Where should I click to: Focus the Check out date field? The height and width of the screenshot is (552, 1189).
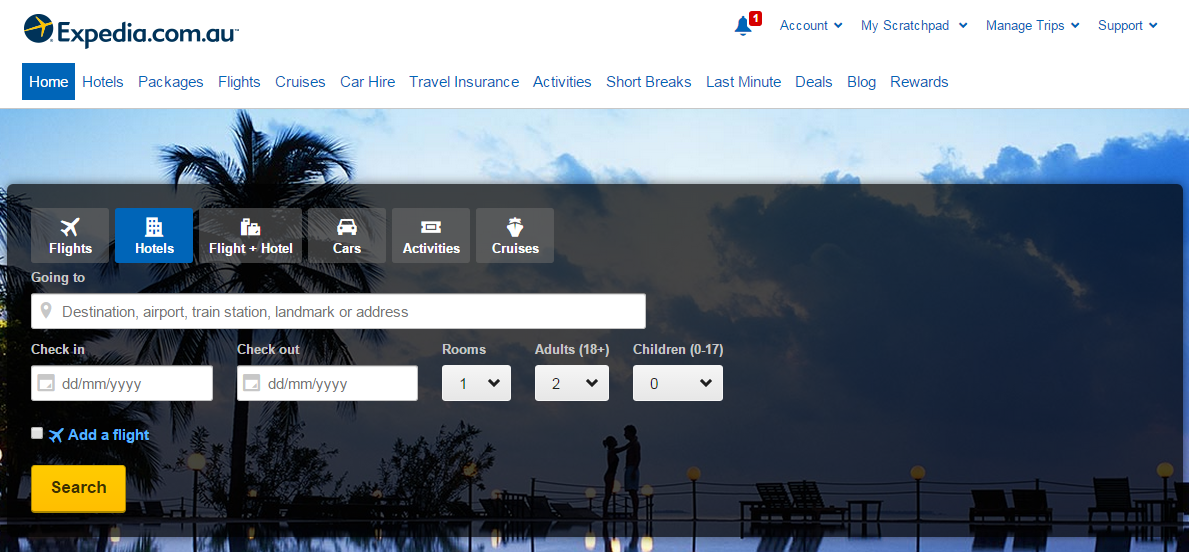coord(327,383)
